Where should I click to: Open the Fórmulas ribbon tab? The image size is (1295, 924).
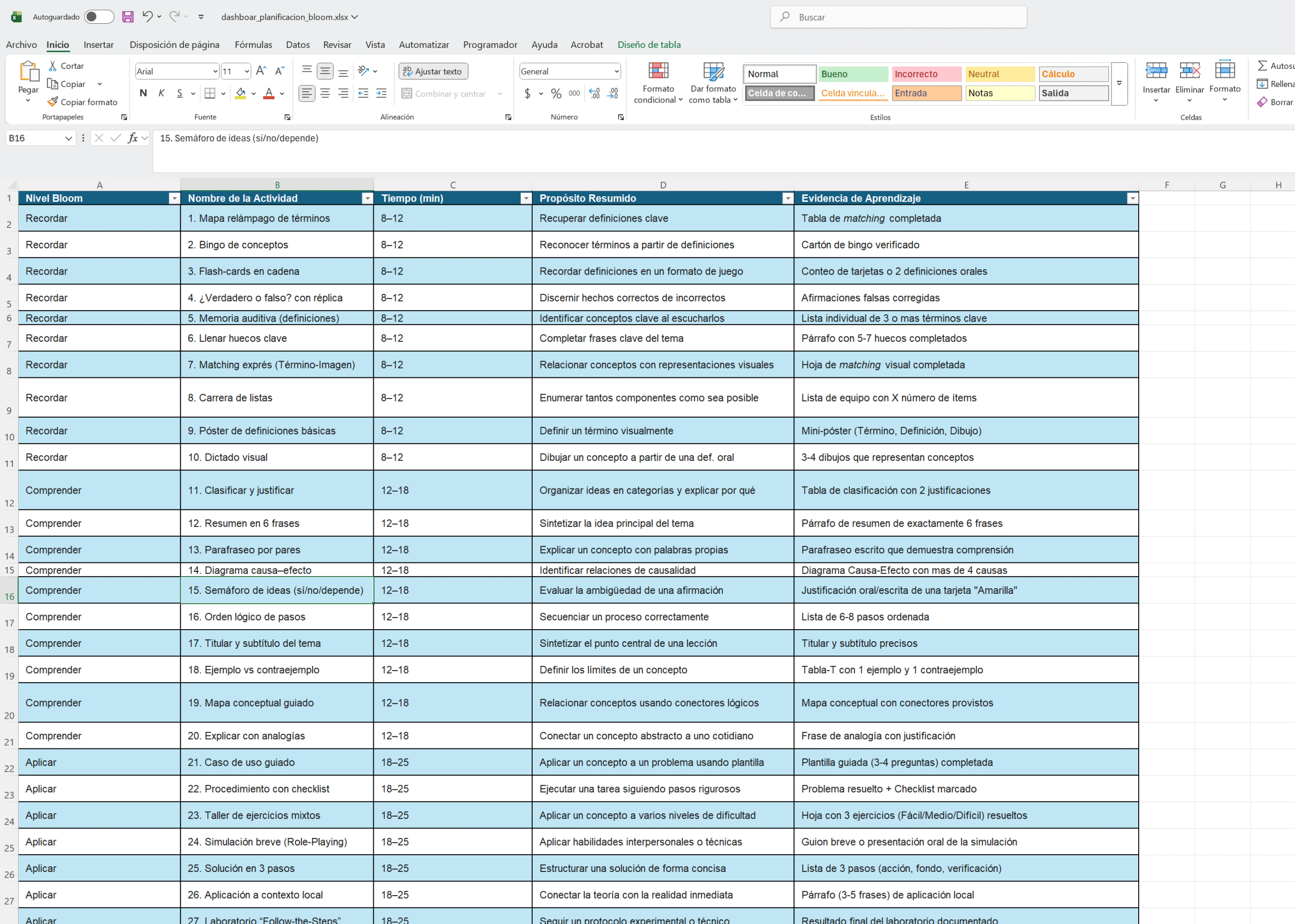tap(252, 45)
